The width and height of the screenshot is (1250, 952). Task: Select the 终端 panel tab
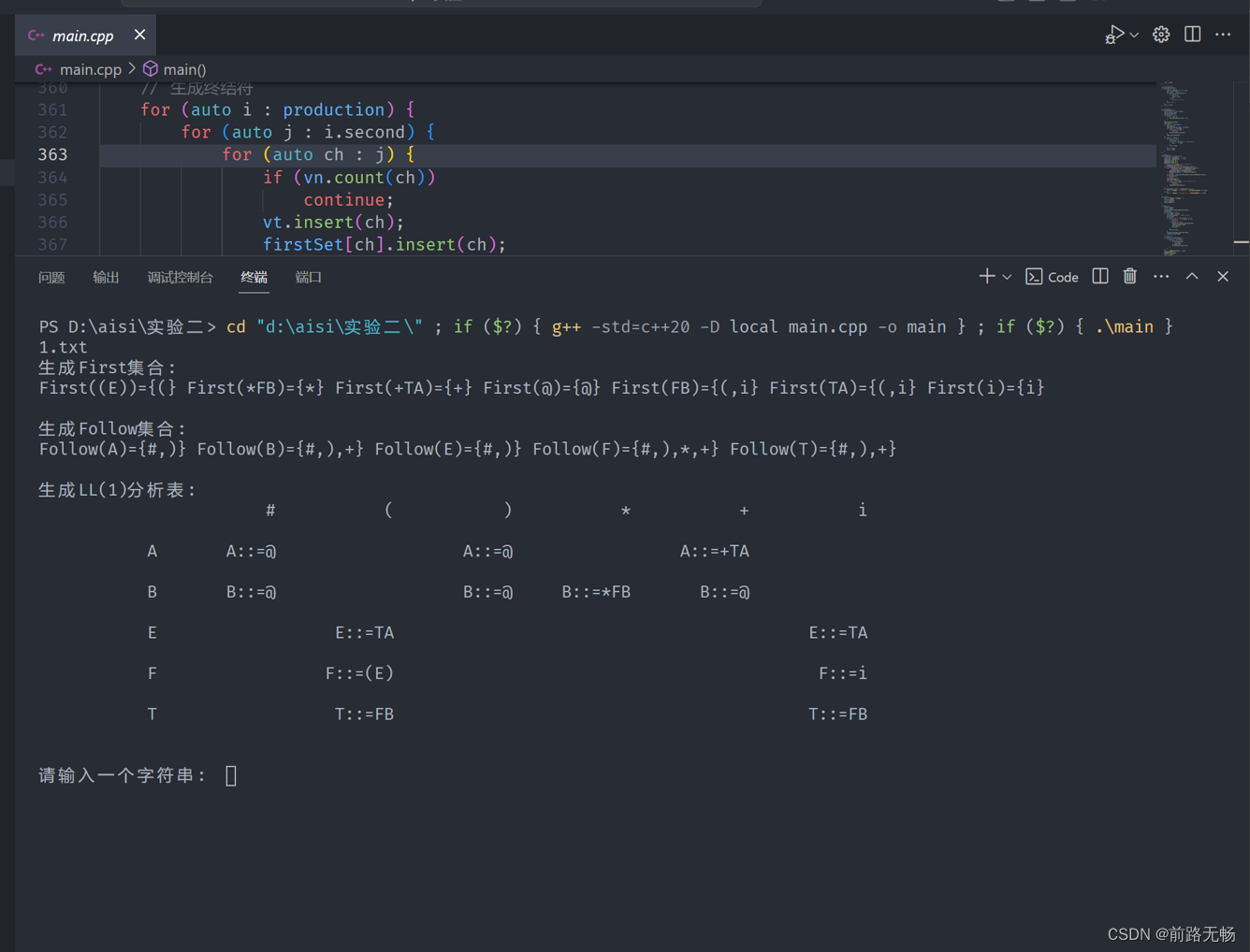coord(254,277)
